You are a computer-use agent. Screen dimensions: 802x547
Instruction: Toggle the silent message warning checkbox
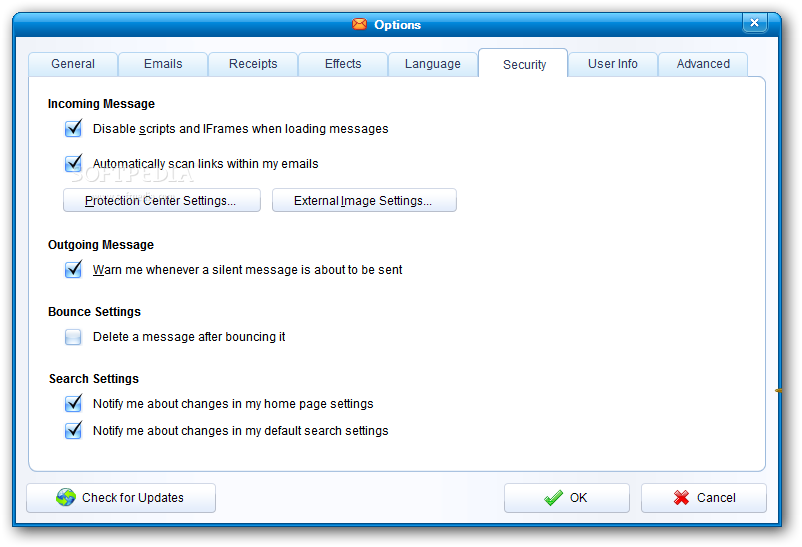pyautogui.click(x=73, y=269)
